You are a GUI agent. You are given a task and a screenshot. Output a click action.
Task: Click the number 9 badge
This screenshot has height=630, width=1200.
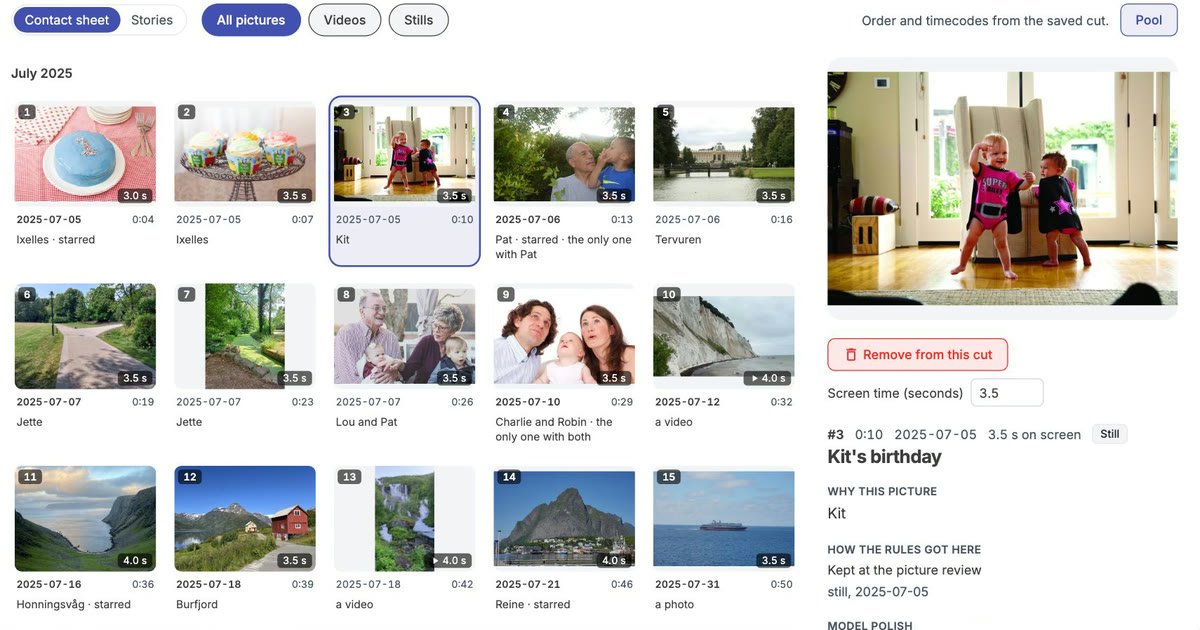[x=506, y=294]
